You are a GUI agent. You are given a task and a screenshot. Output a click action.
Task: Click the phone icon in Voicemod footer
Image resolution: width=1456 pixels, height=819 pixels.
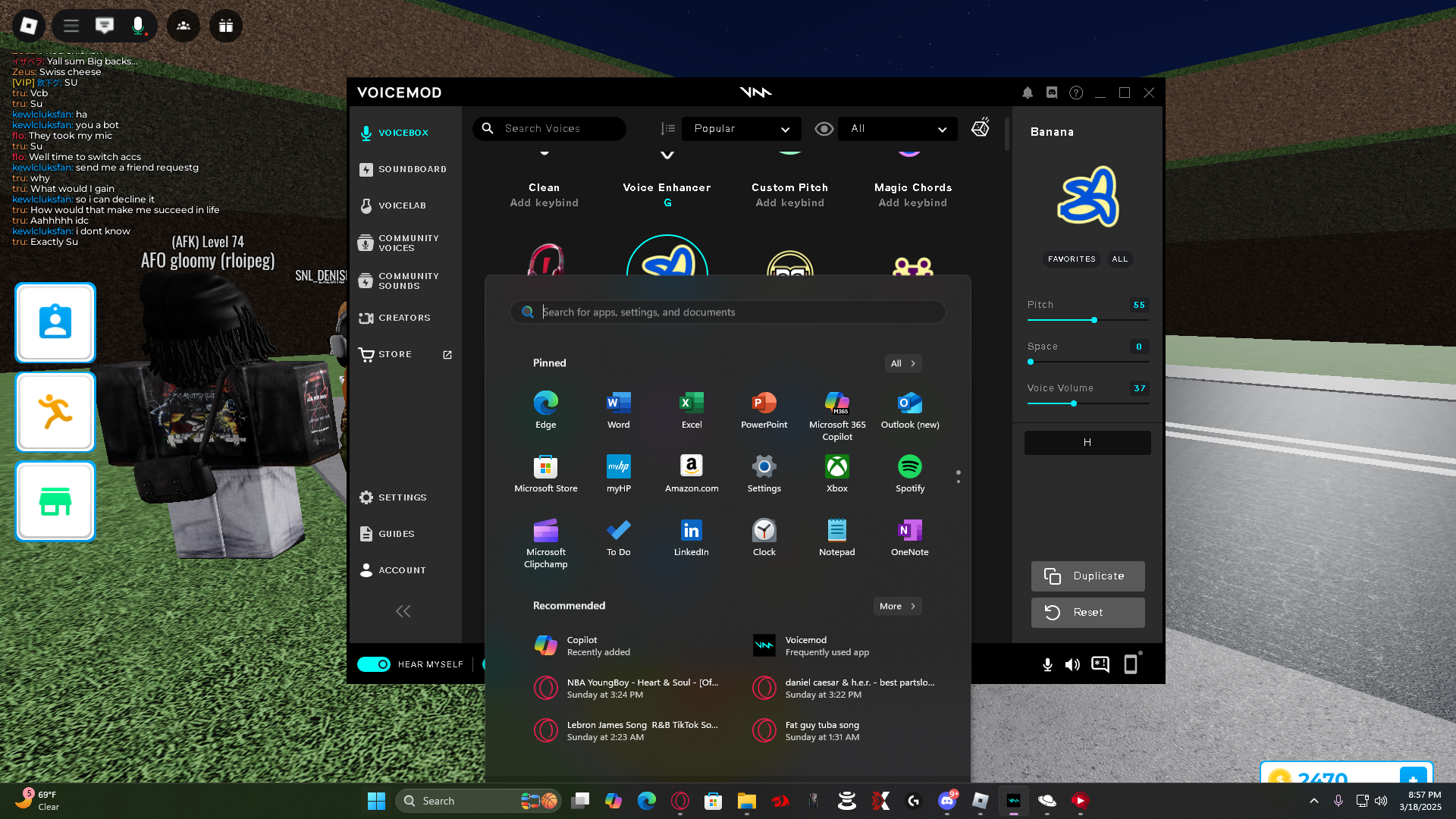coord(1131,664)
